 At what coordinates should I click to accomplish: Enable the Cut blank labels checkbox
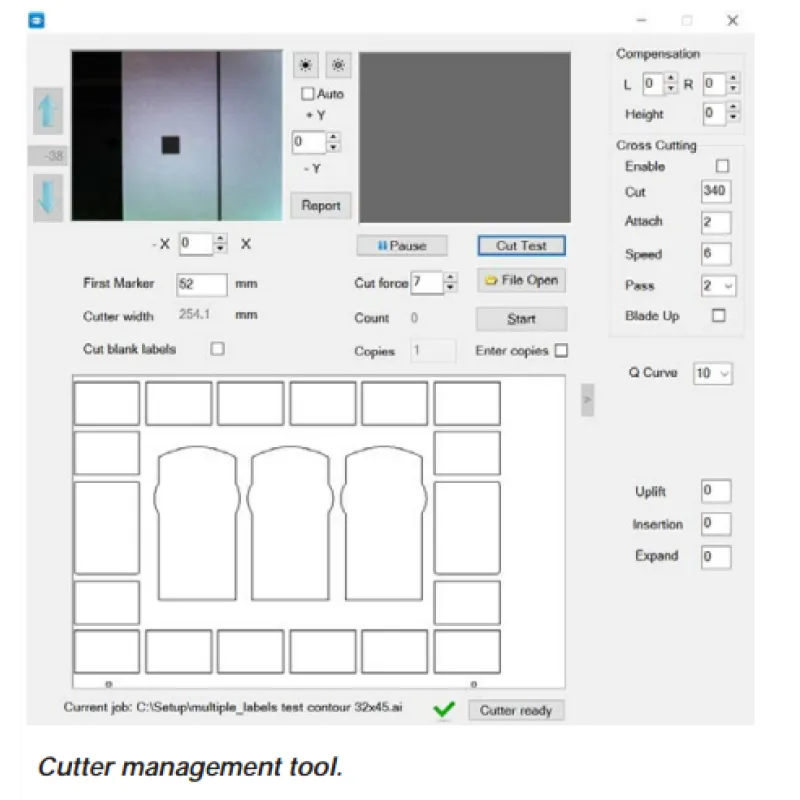(217, 348)
